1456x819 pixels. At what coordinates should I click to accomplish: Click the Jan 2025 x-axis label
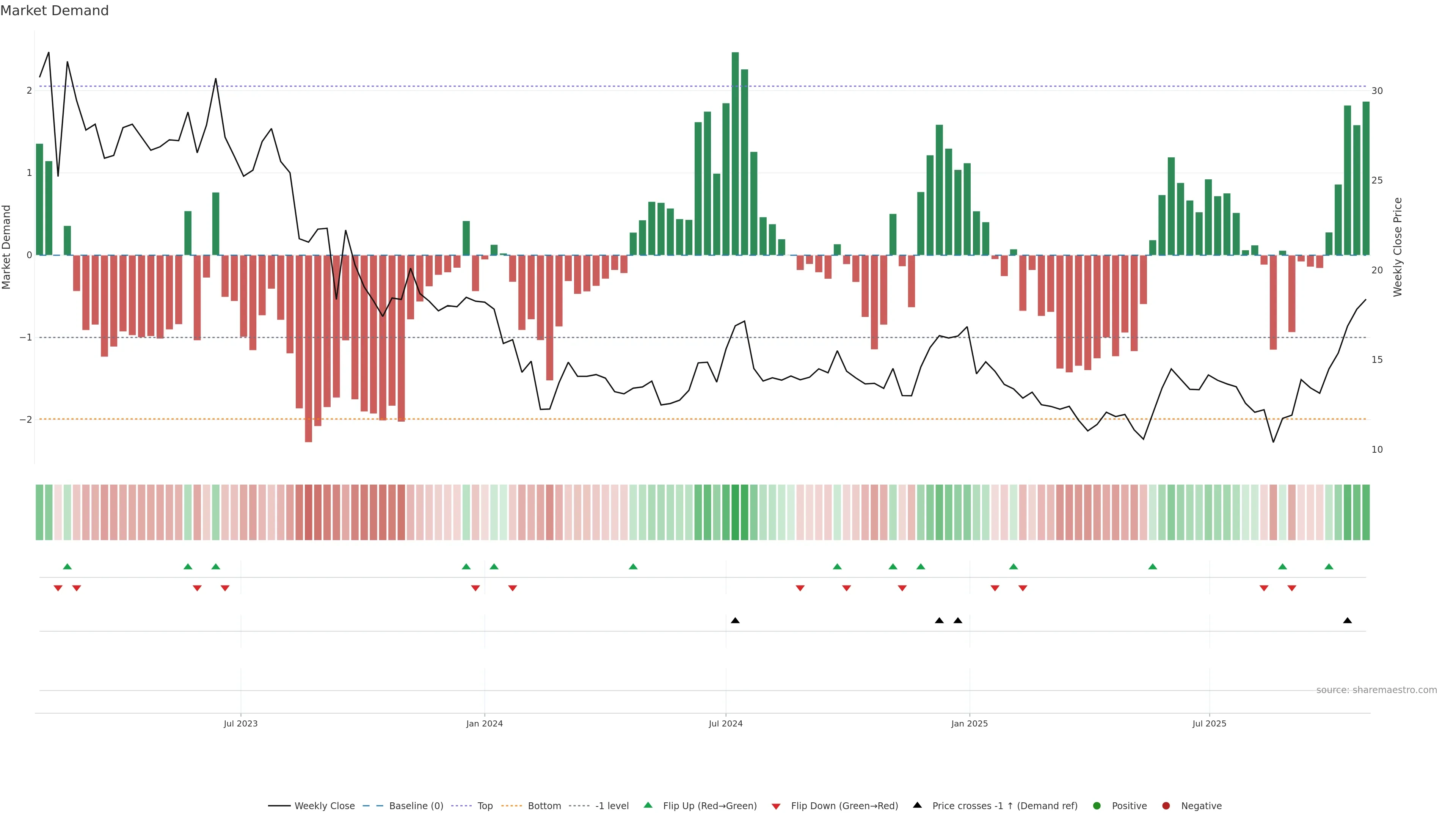(970, 724)
